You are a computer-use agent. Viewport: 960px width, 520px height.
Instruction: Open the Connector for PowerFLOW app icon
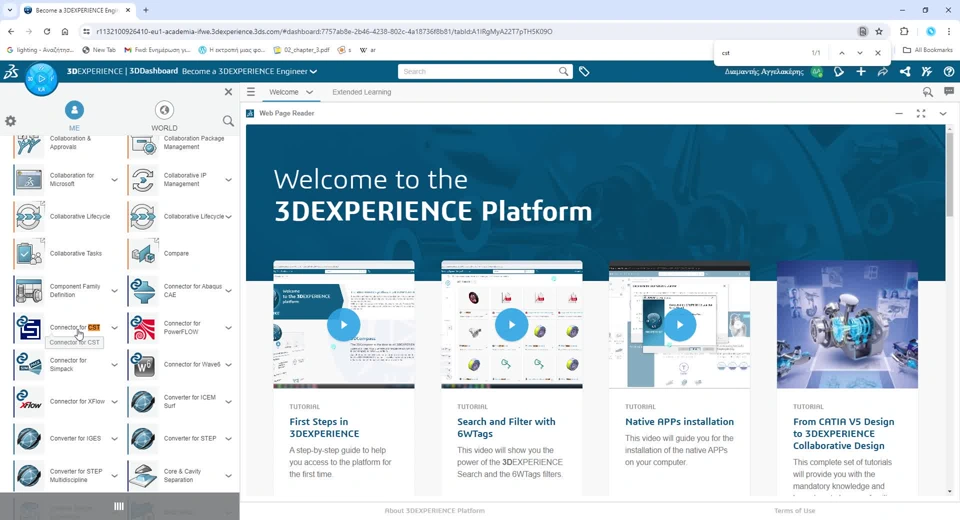click(143, 328)
